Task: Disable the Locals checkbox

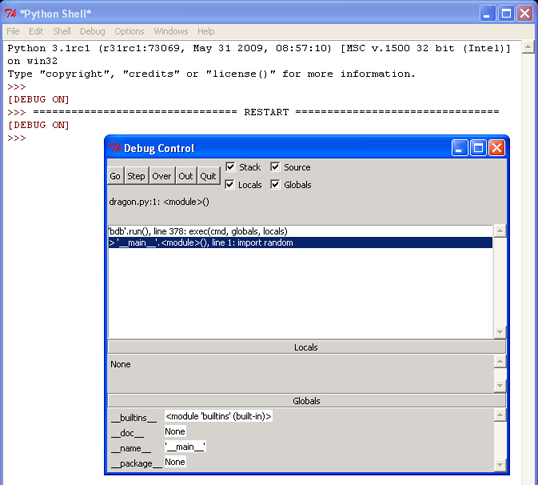Action: [230, 185]
